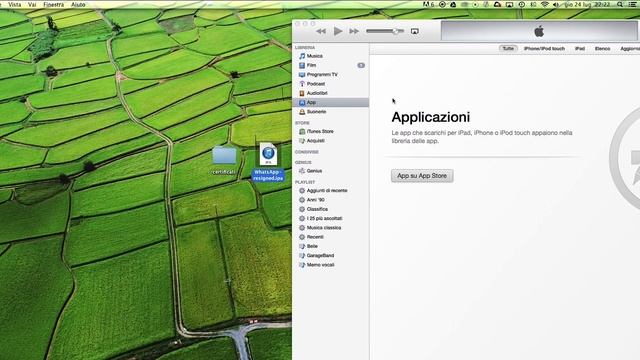640x360 pixels.
Task: Click the volume icon in menu bar
Action: [556, 4]
